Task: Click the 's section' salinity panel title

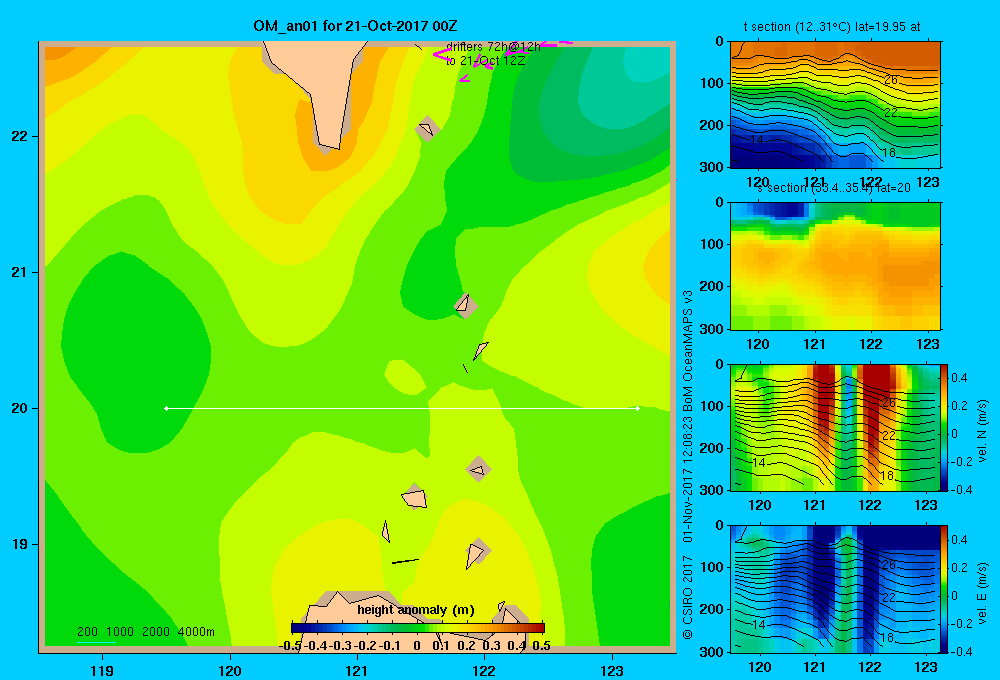Action: (833, 188)
